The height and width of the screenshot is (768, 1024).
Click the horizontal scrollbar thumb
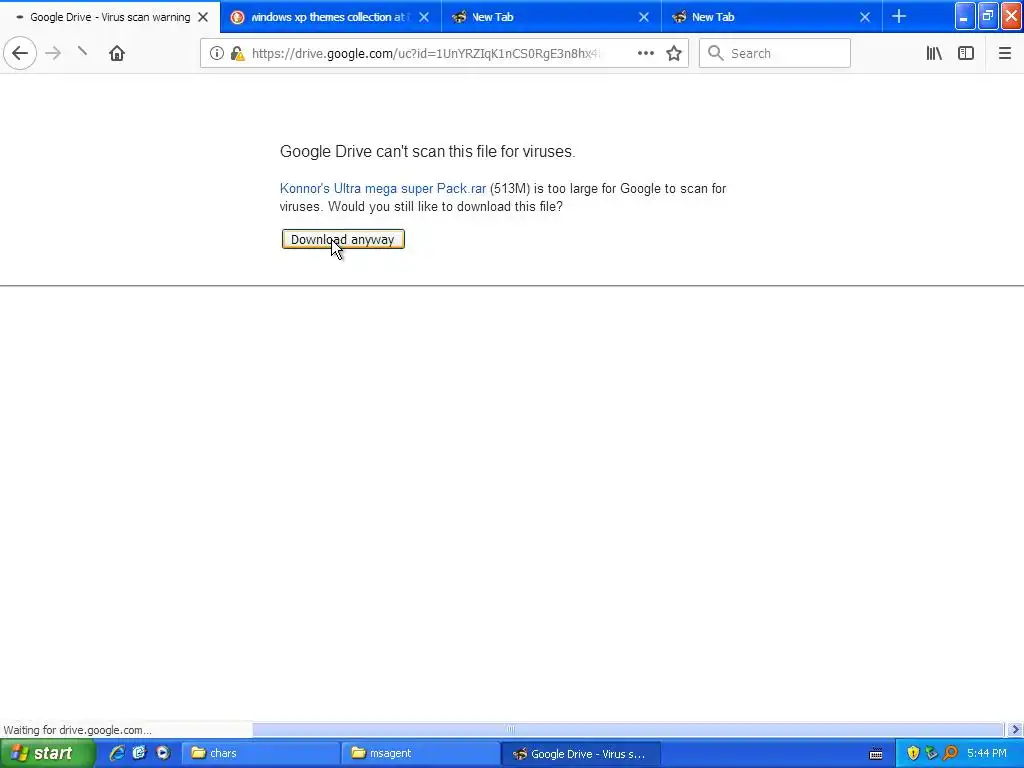click(510, 729)
